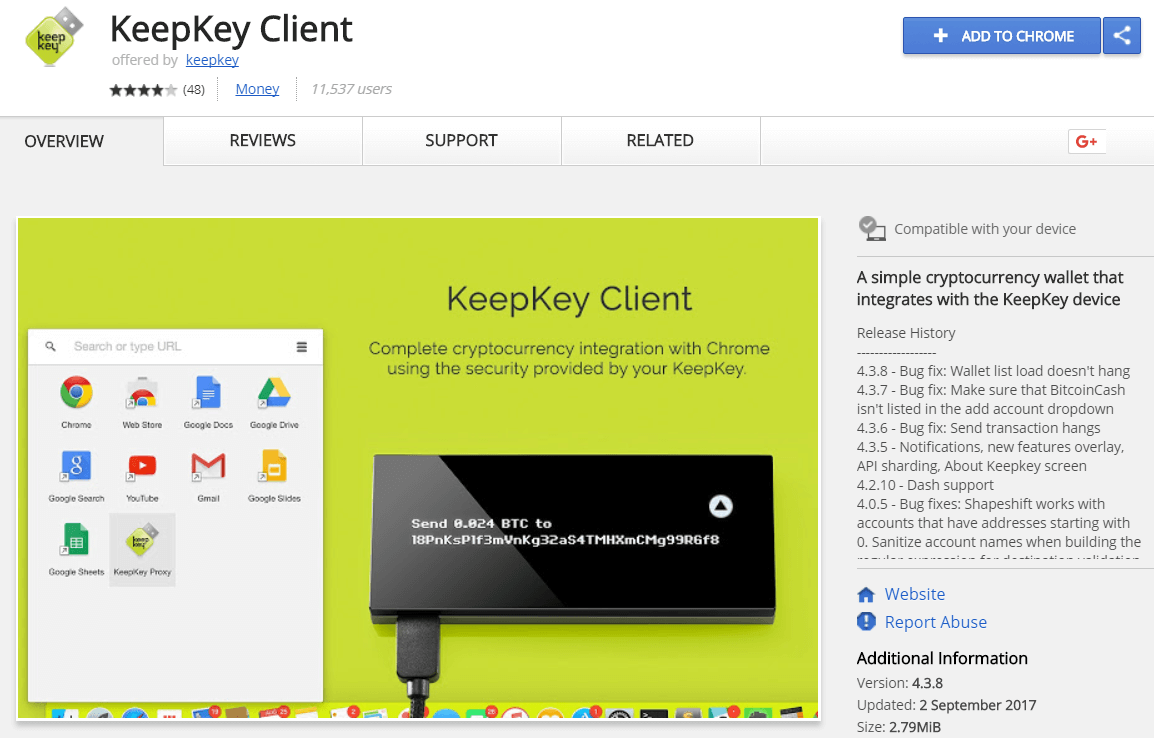Click the up-arrow button on the KeepKey device
This screenshot has height=738, width=1154.
coord(721,506)
